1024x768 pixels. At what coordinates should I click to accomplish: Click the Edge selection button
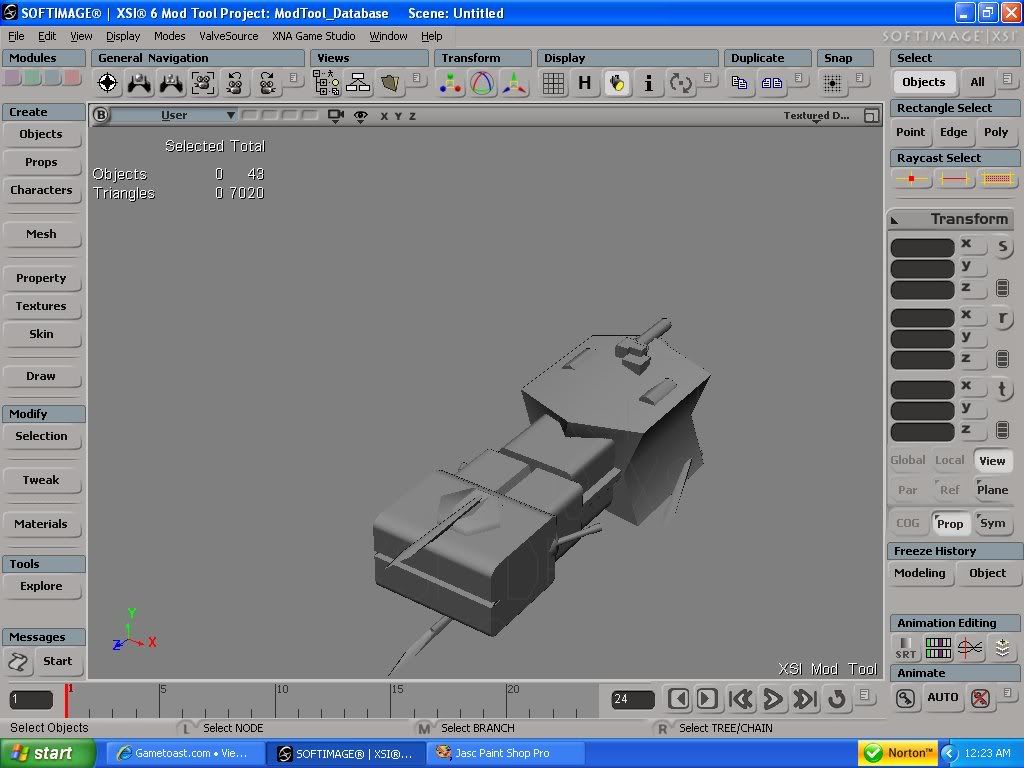(x=953, y=132)
